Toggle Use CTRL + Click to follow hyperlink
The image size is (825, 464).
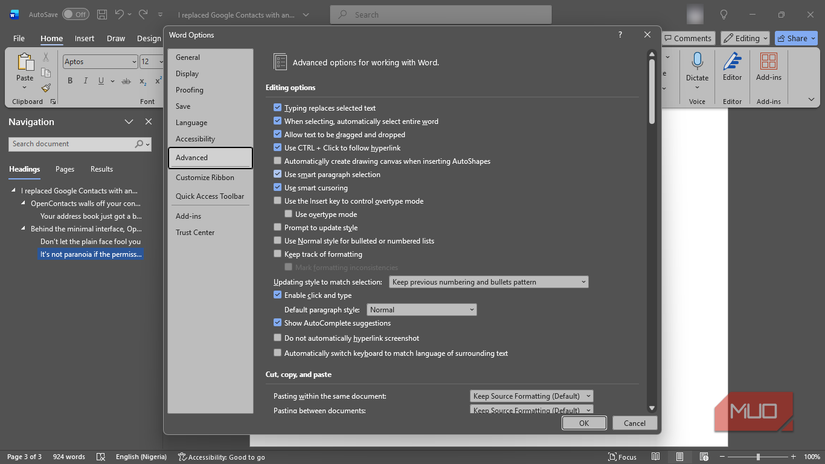point(277,147)
